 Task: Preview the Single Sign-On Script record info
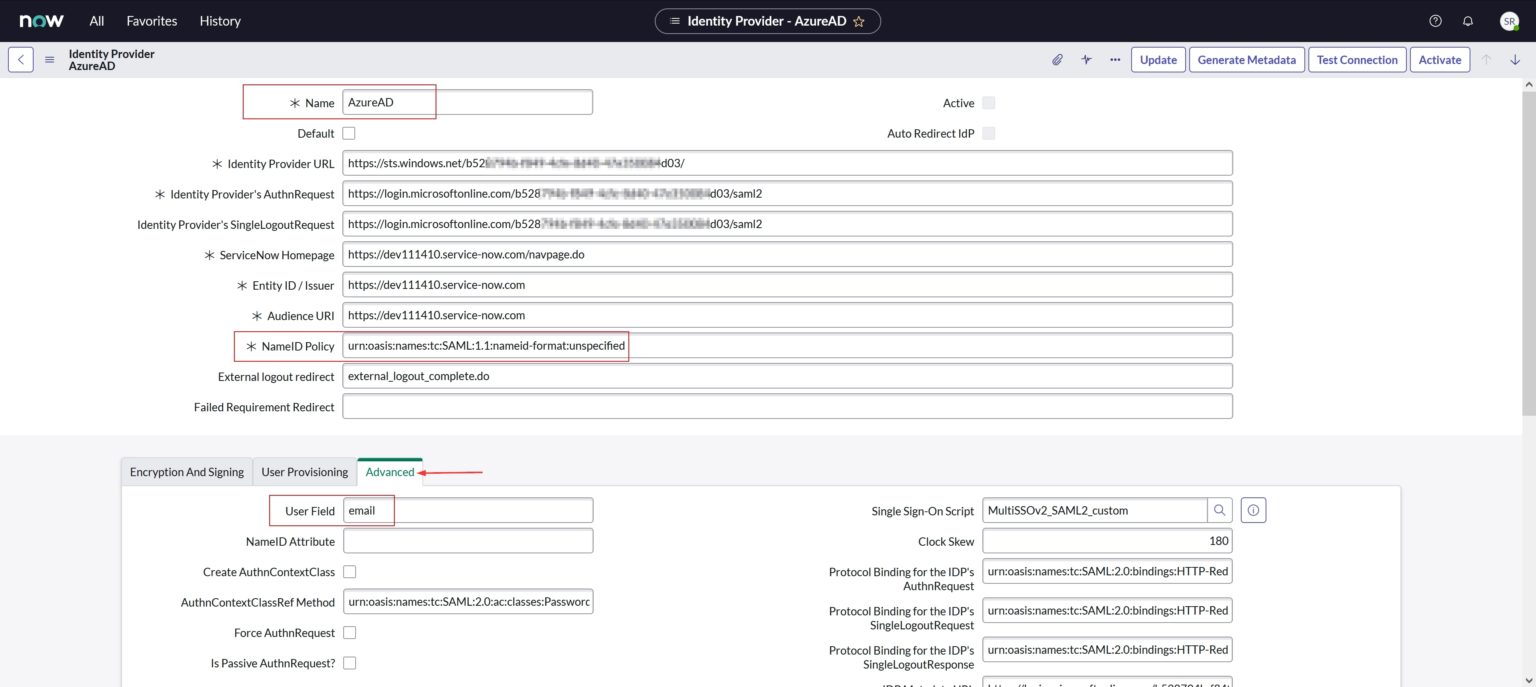click(x=1253, y=510)
